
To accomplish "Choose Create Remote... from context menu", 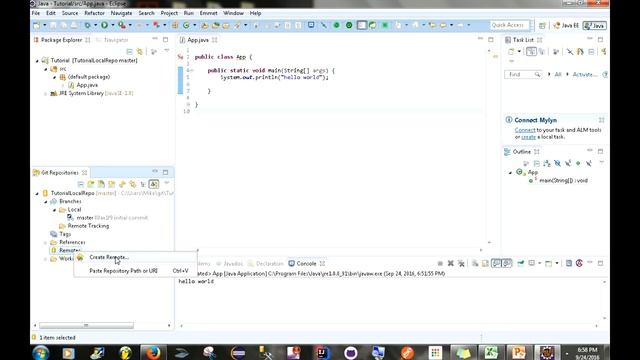I will 109,257.
